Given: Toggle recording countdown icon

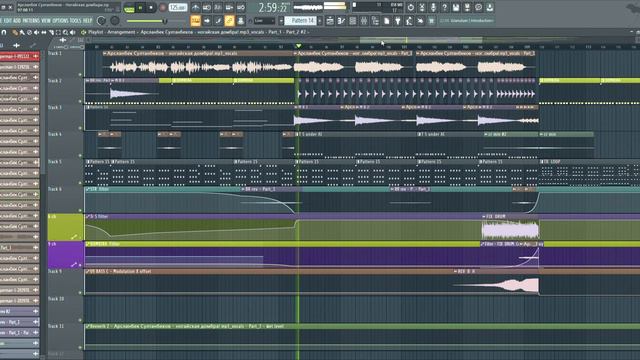Looking at the screenshot, I should 218,7.
